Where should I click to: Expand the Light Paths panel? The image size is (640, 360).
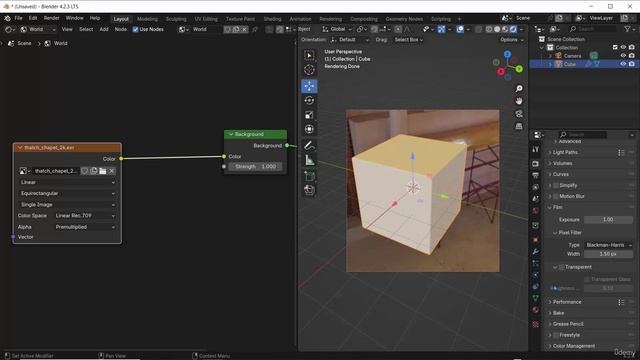[565, 152]
